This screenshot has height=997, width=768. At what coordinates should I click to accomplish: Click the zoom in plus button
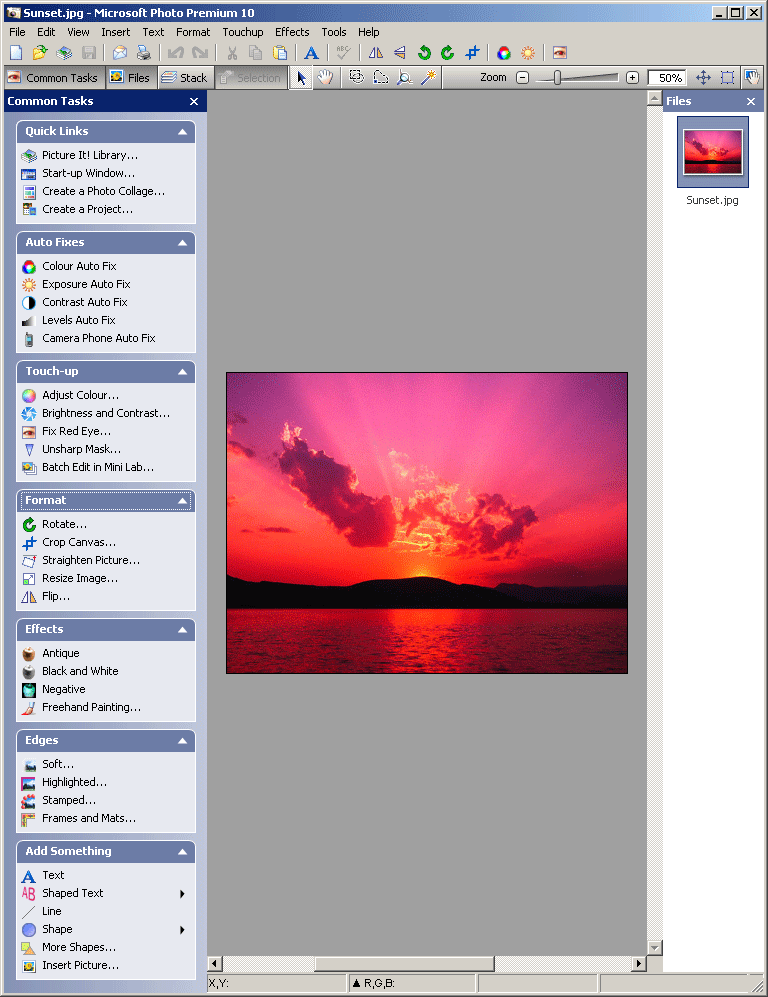[x=632, y=78]
